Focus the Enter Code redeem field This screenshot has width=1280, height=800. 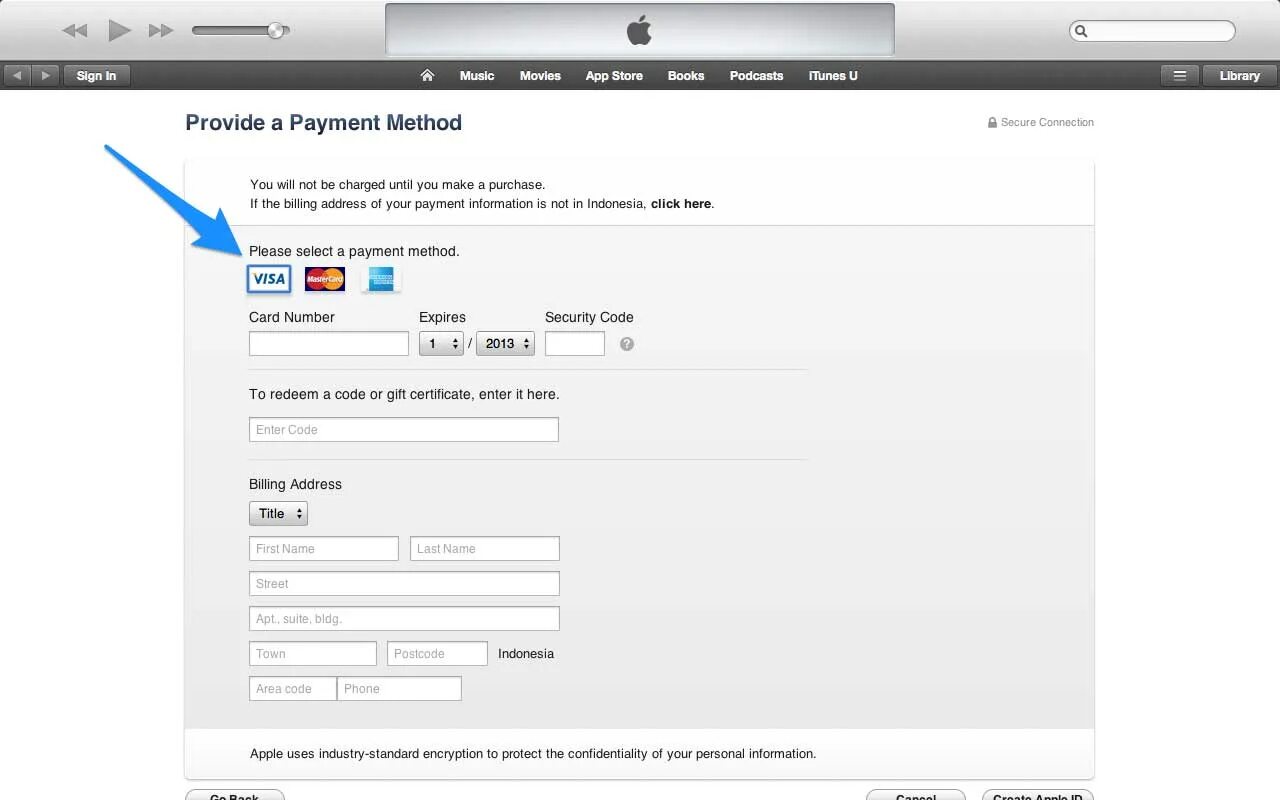[x=404, y=430]
